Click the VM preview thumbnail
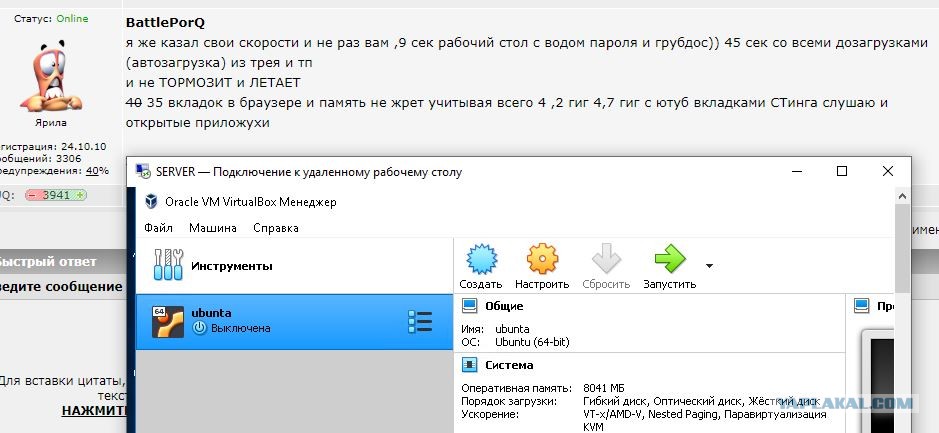 (x=879, y=380)
